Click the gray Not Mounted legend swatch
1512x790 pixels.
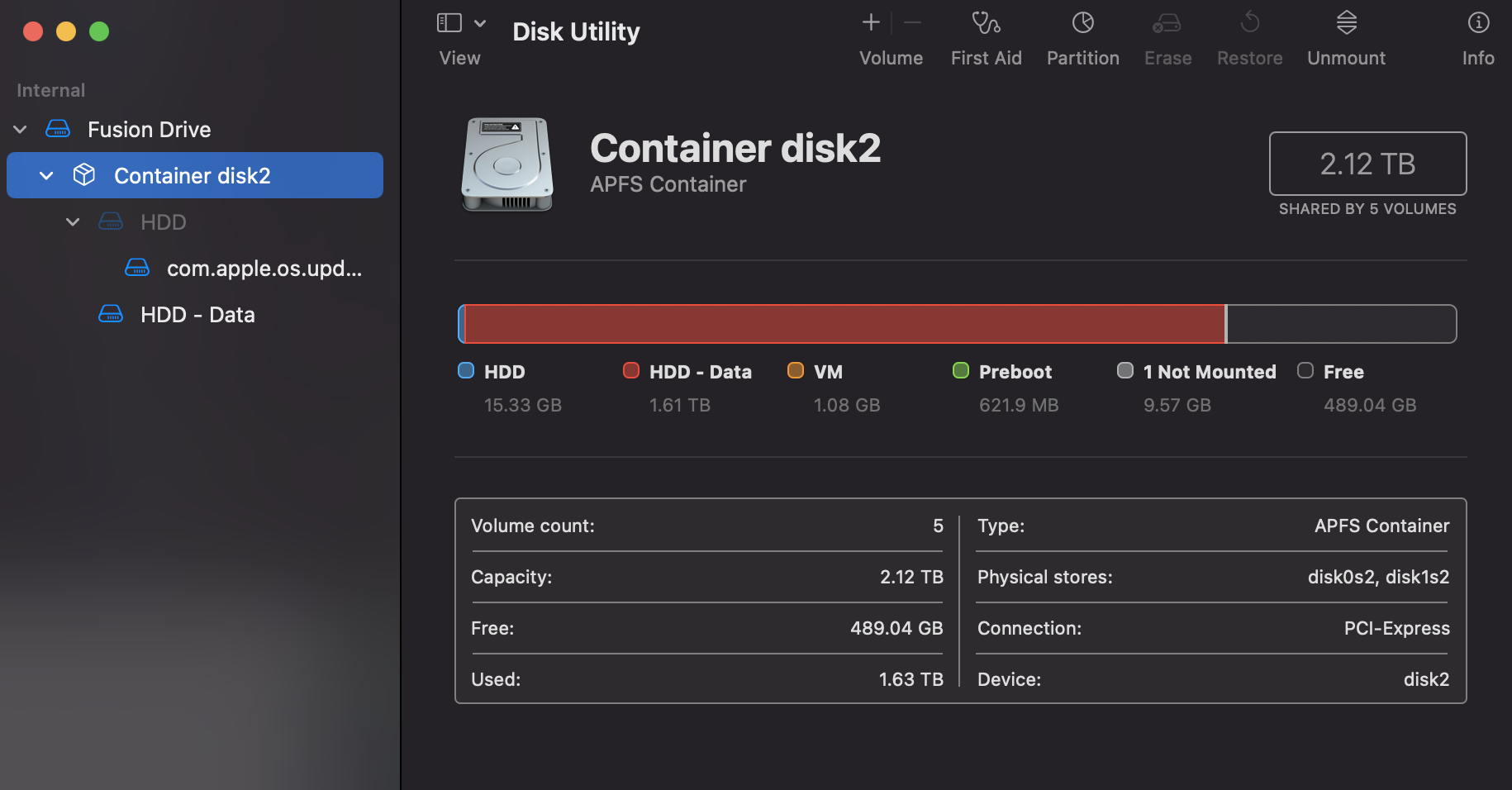(x=1125, y=370)
